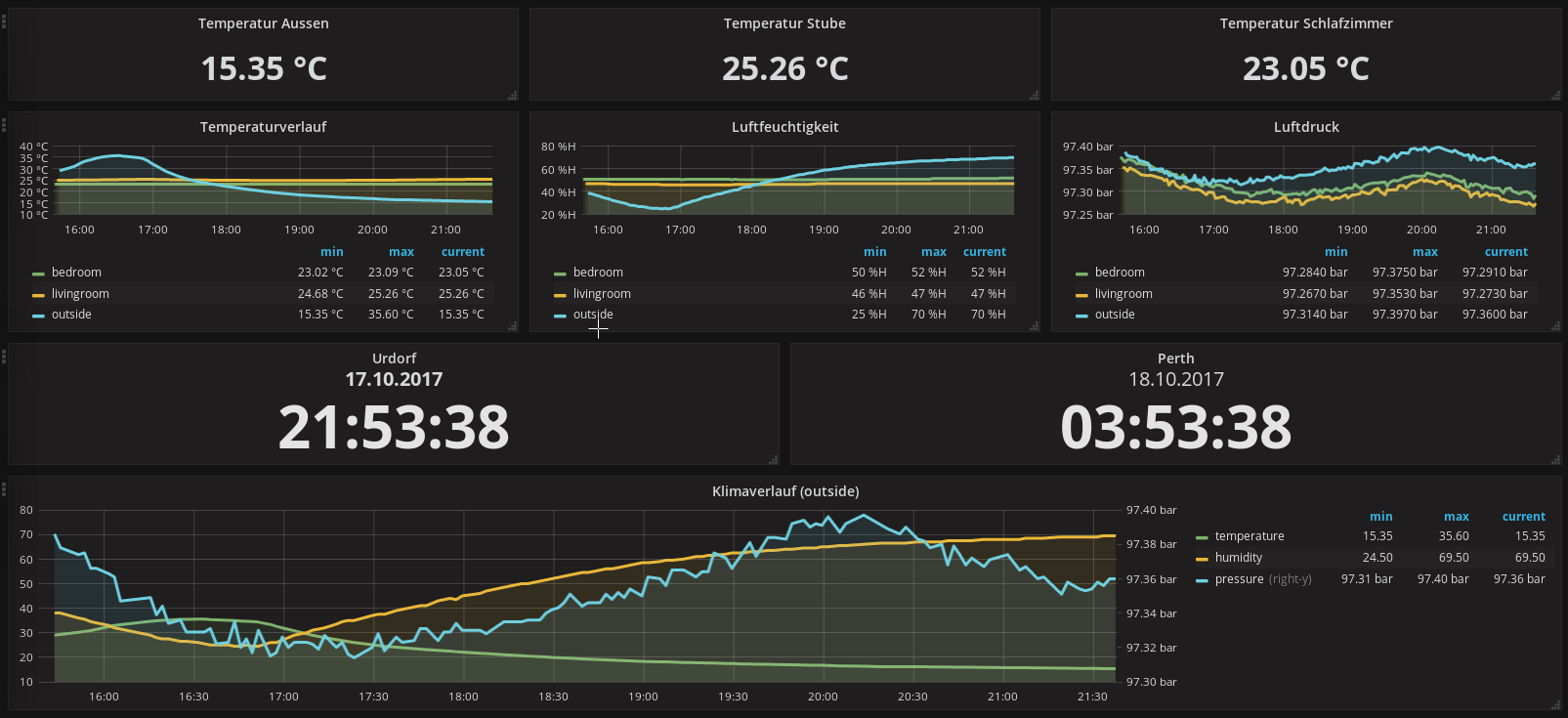Screen dimensions: 1568x718
Task: Sort Luftfeuchtigkeit legend by max
Action: (x=934, y=252)
